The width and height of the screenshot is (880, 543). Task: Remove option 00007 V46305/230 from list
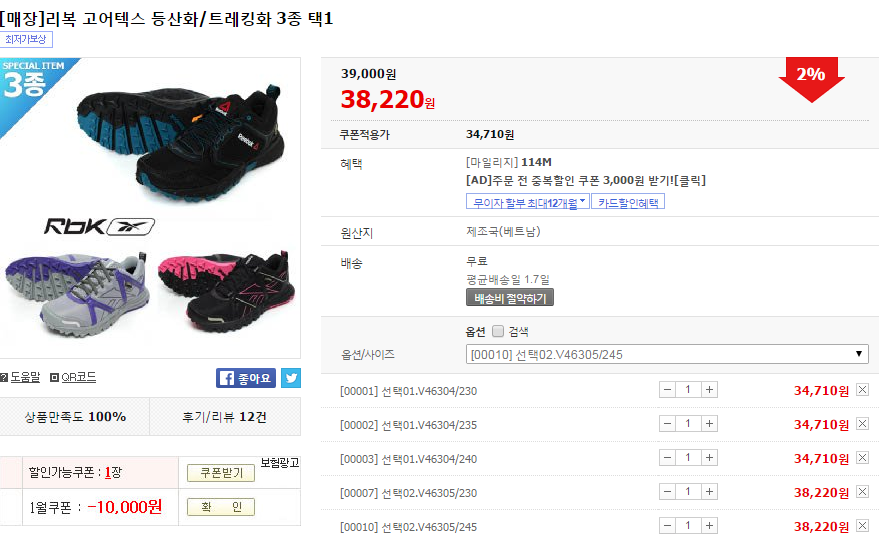pos(863,492)
